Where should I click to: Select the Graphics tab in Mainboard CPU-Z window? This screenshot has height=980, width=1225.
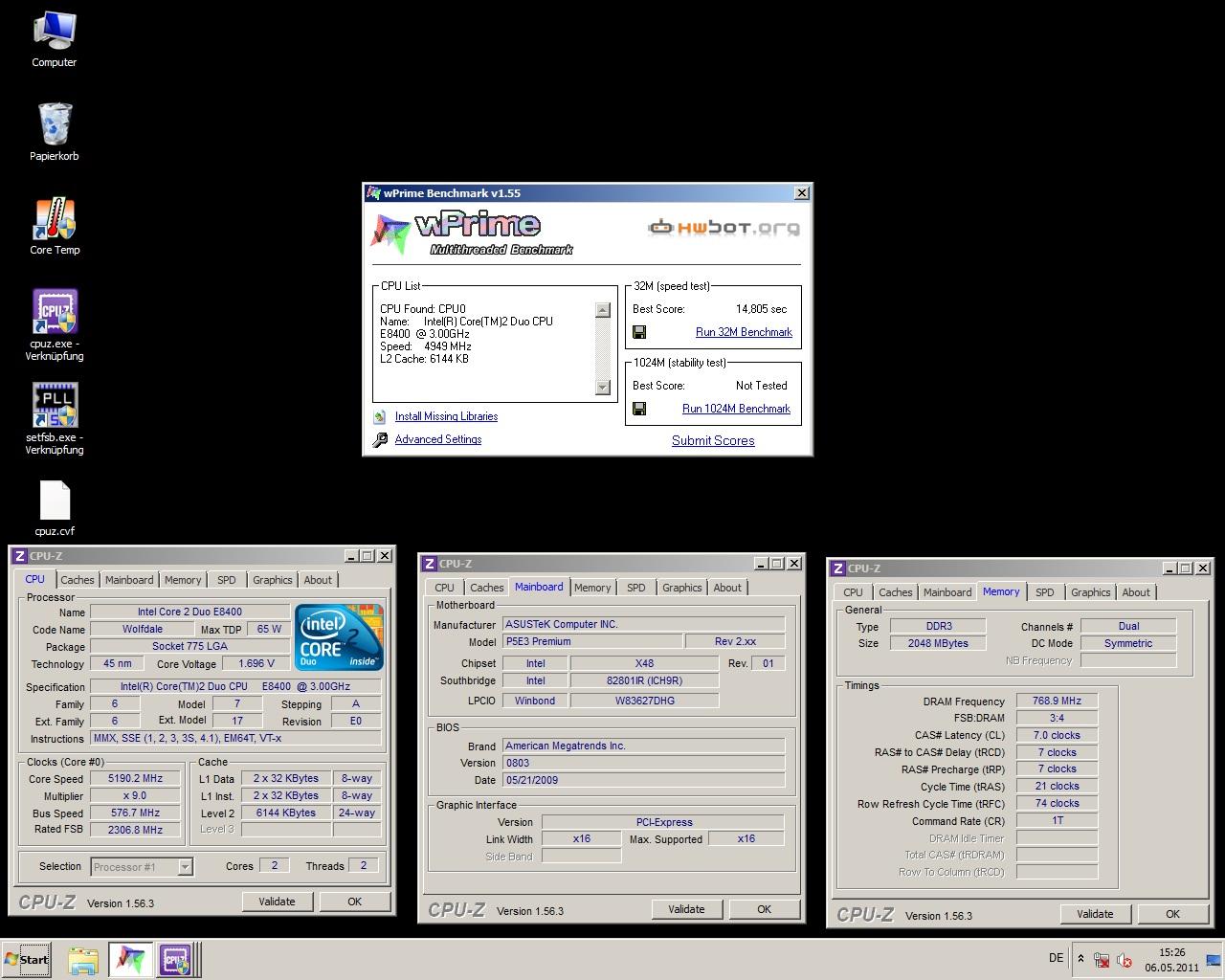pos(682,588)
